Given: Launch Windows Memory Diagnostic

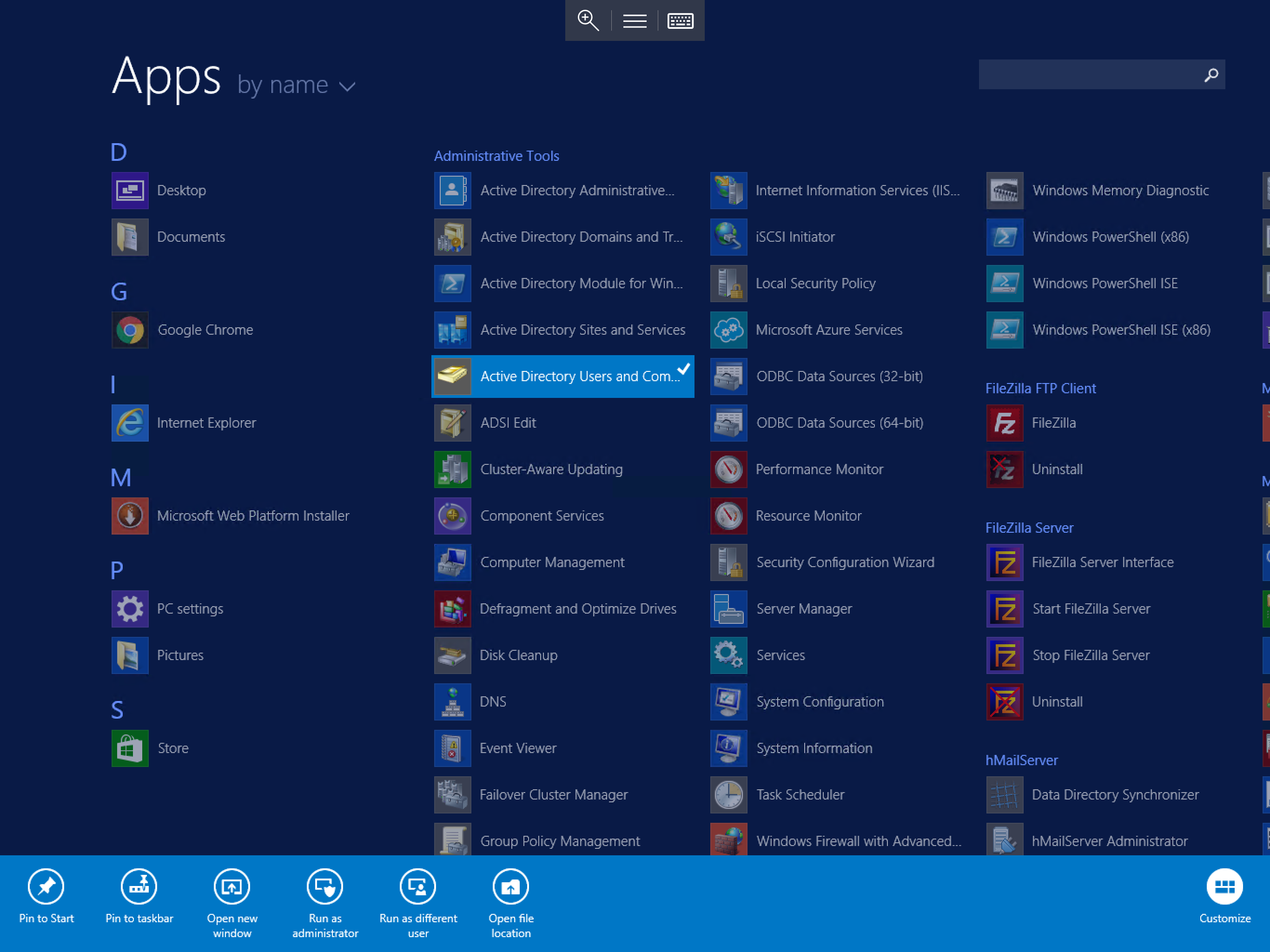Looking at the screenshot, I should [x=1115, y=191].
